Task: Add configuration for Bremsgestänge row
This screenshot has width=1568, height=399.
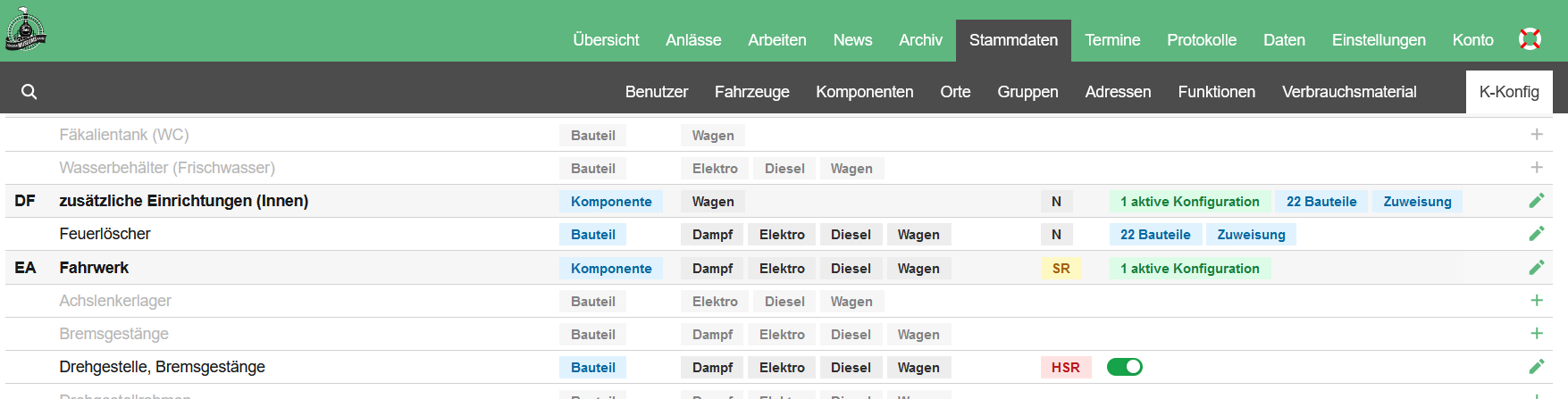Action: [x=1537, y=334]
